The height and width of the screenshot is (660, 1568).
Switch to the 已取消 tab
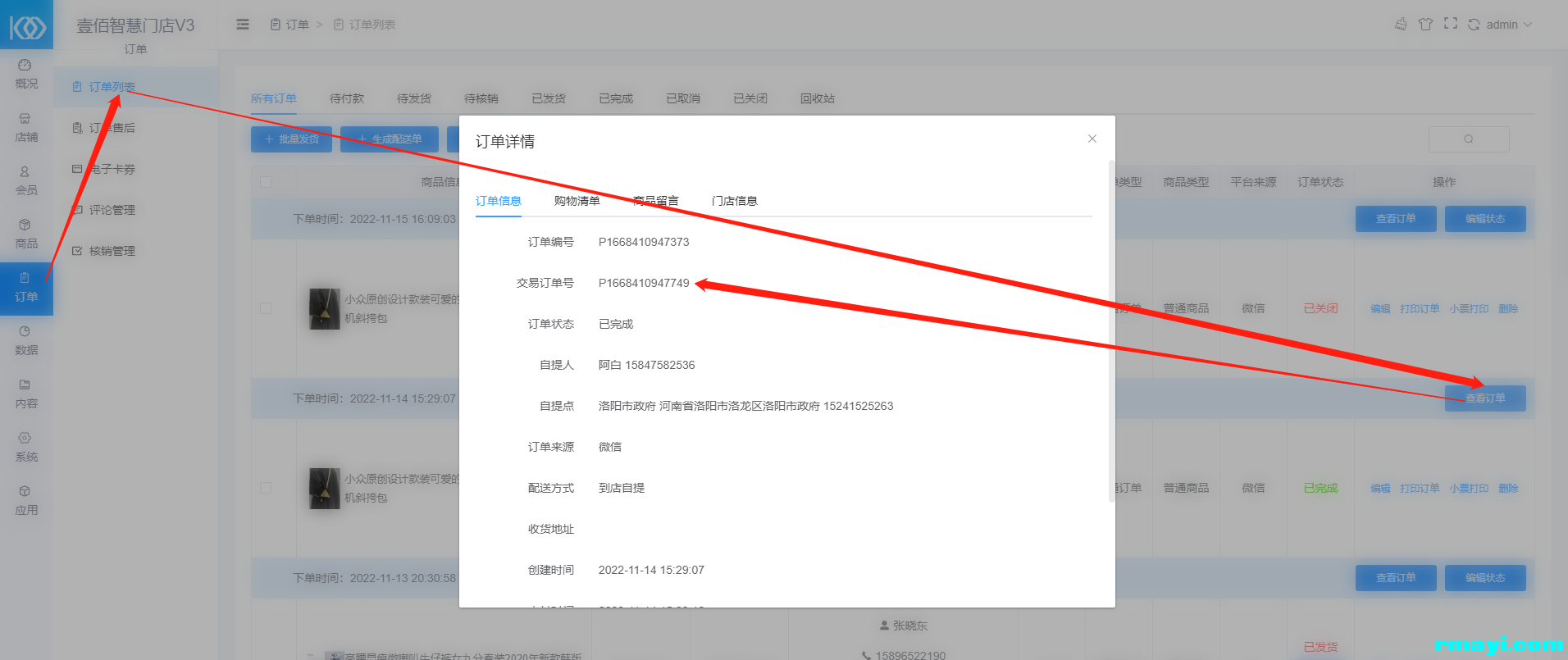(x=683, y=98)
